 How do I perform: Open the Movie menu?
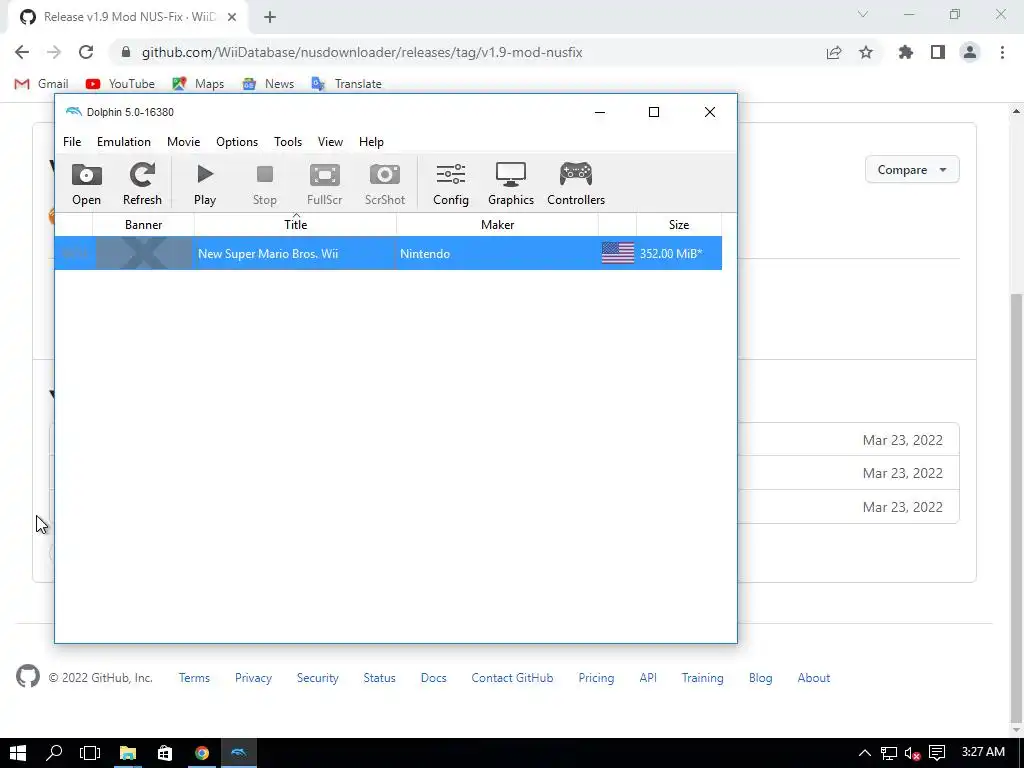coord(184,142)
